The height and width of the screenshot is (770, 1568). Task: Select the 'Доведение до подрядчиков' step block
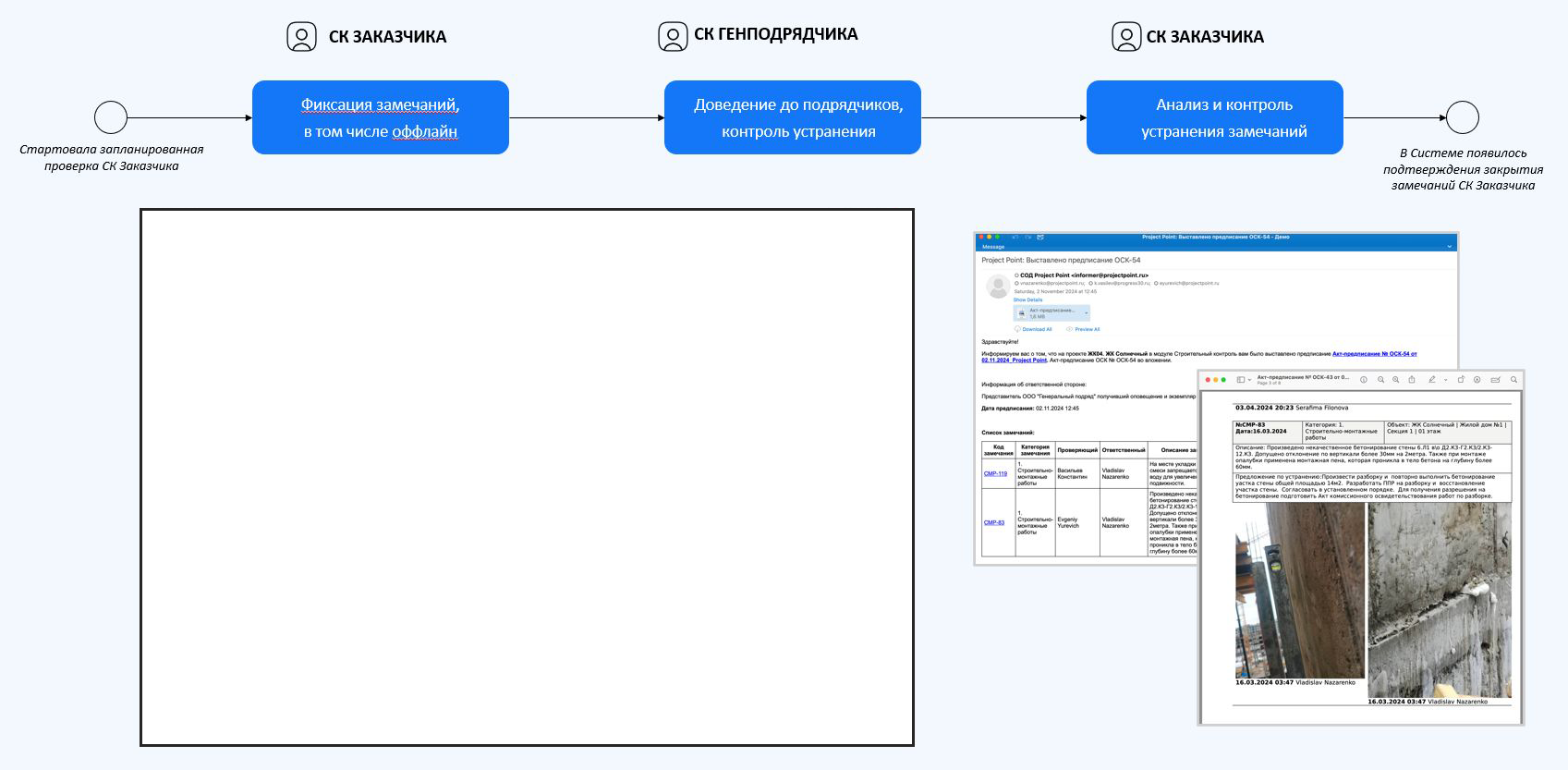(793, 117)
